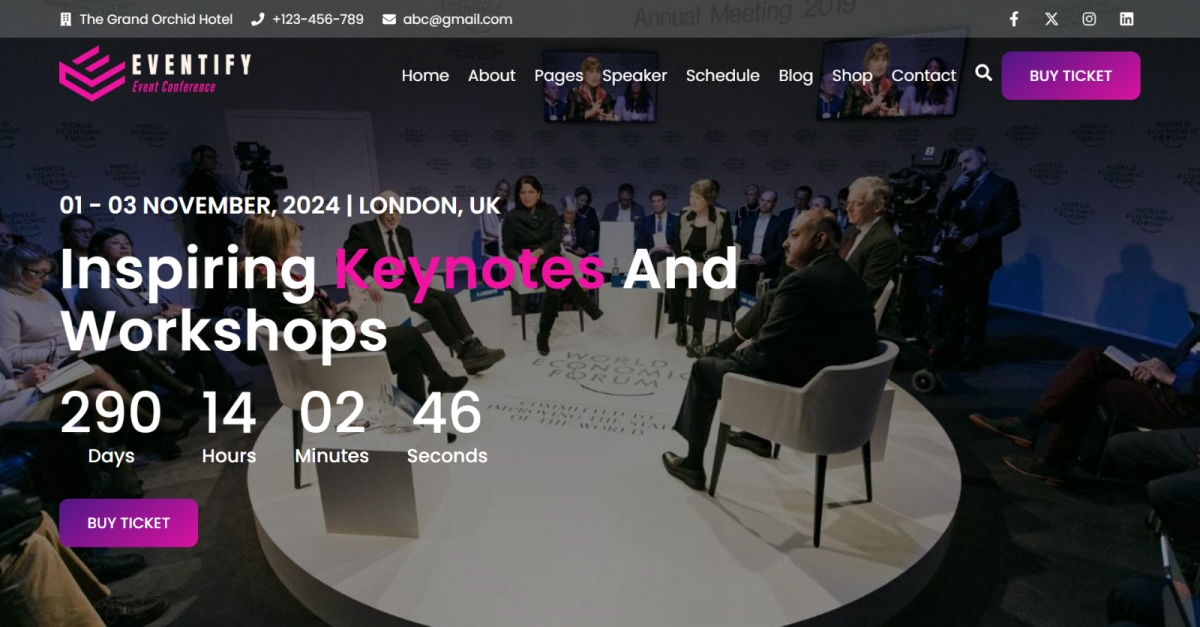
Task: Click the Seconds countdown label
Action: (447, 456)
